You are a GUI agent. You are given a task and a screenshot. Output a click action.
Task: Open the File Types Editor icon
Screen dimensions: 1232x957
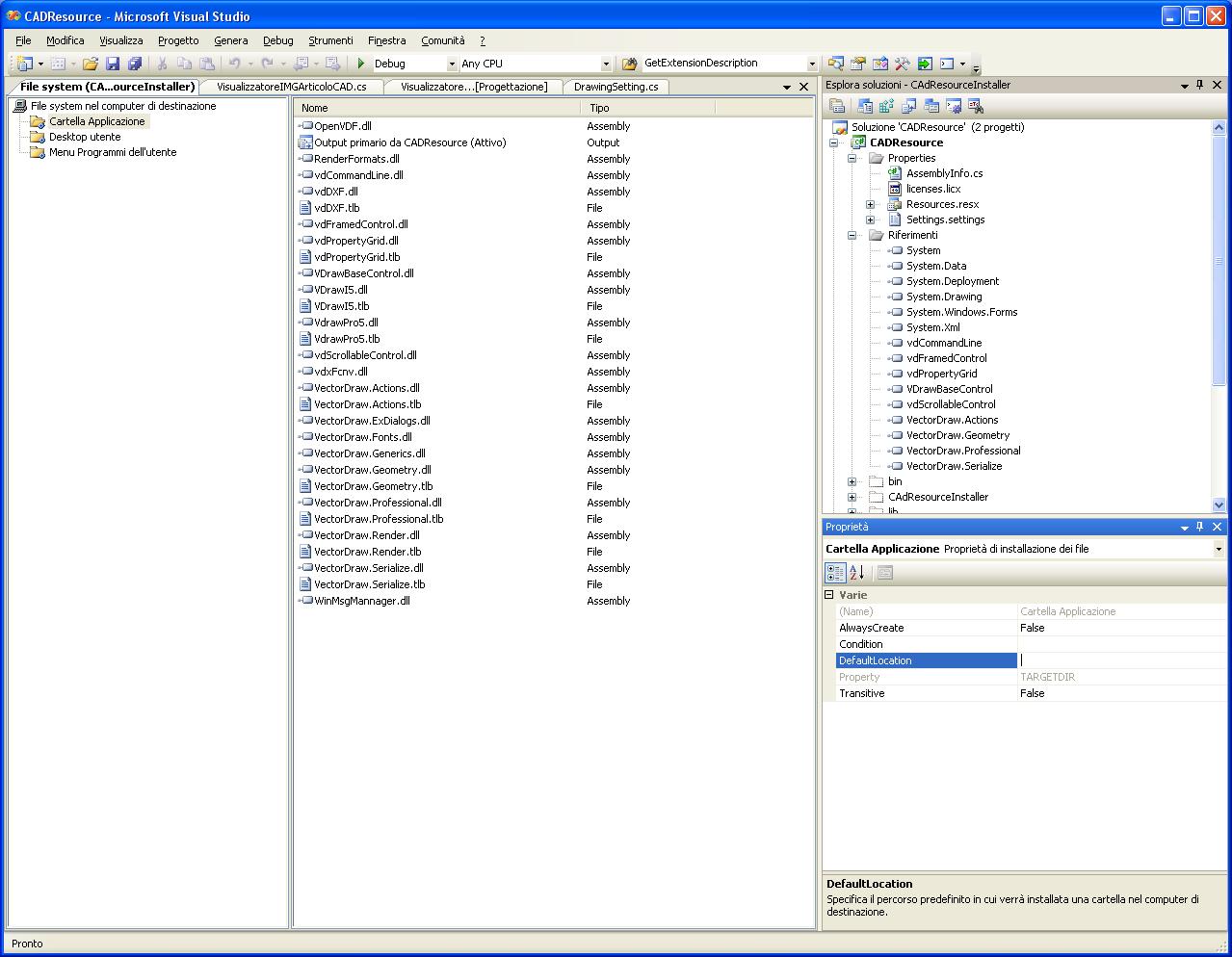(x=908, y=106)
